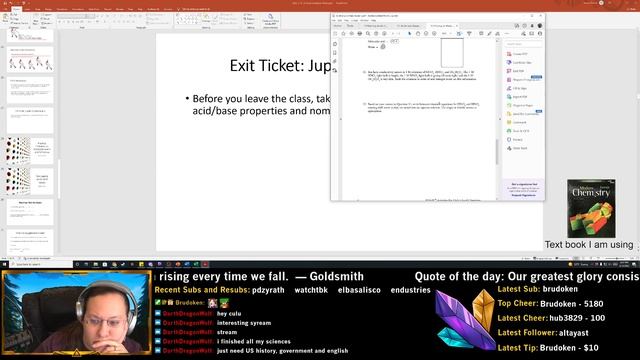Switch to the first Acrobat document tab

coord(376,26)
